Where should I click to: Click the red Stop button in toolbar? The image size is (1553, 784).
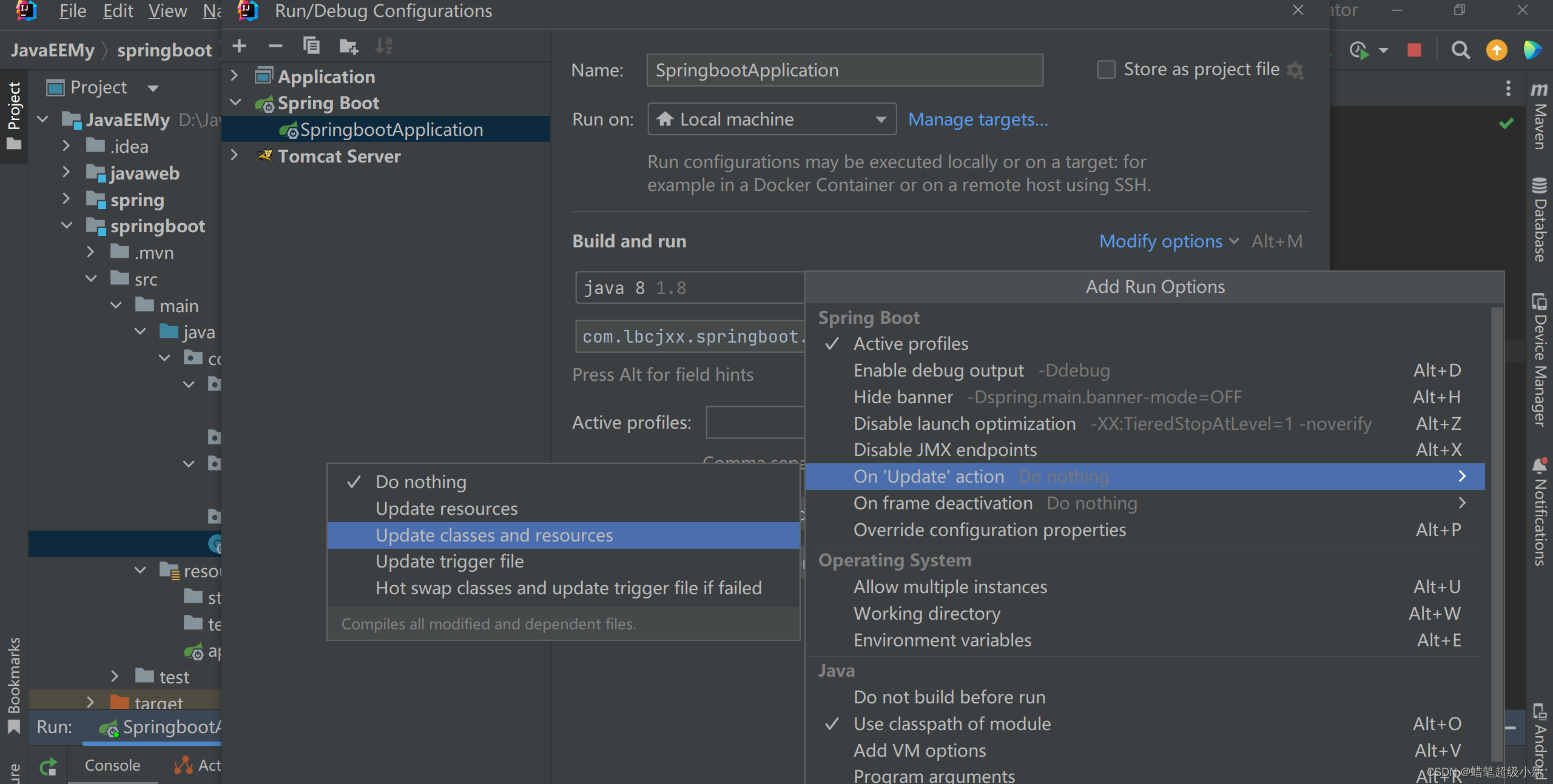[x=1414, y=50]
